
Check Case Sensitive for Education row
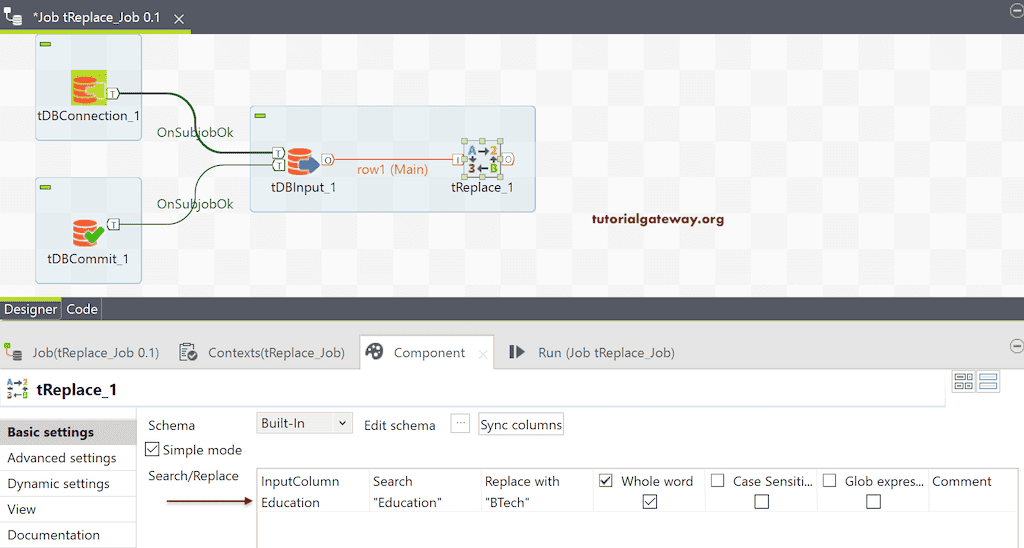[x=761, y=502]
